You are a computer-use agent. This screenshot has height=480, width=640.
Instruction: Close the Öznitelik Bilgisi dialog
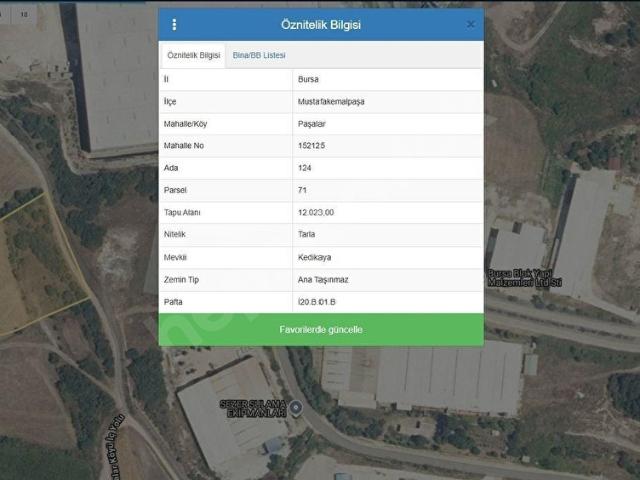471,24
